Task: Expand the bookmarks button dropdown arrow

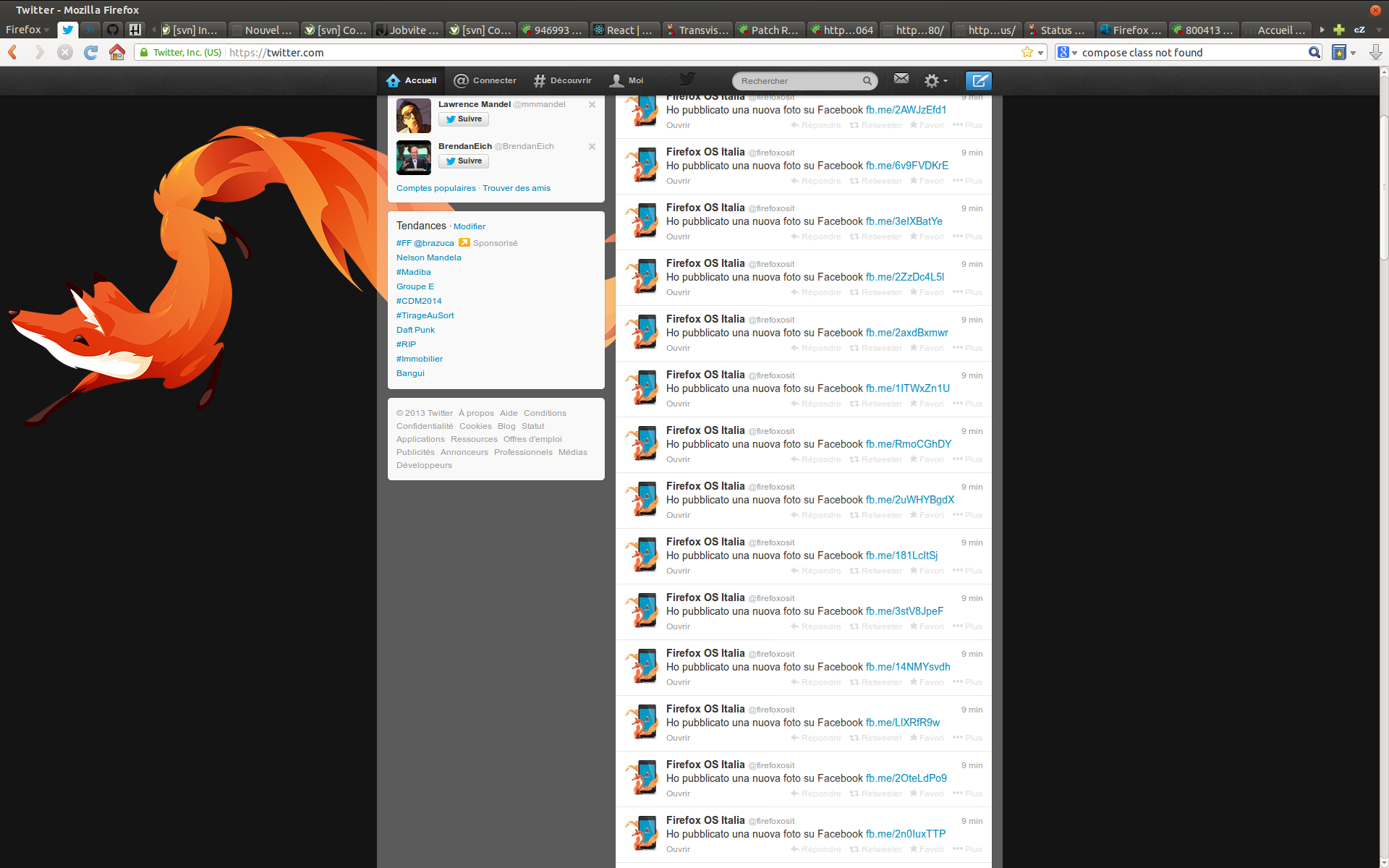Action: (1353, 53)
